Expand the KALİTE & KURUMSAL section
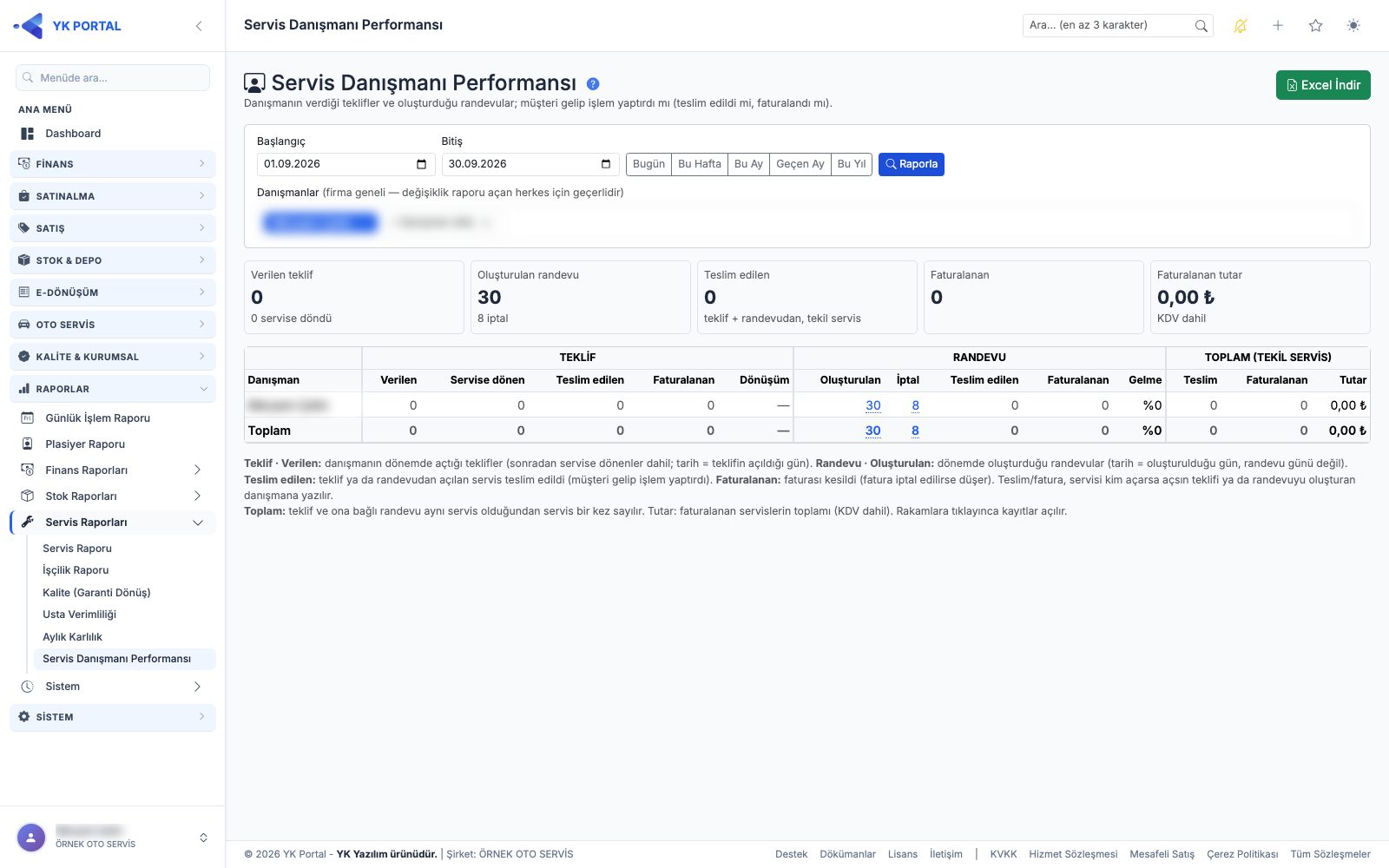 point(113,357)
